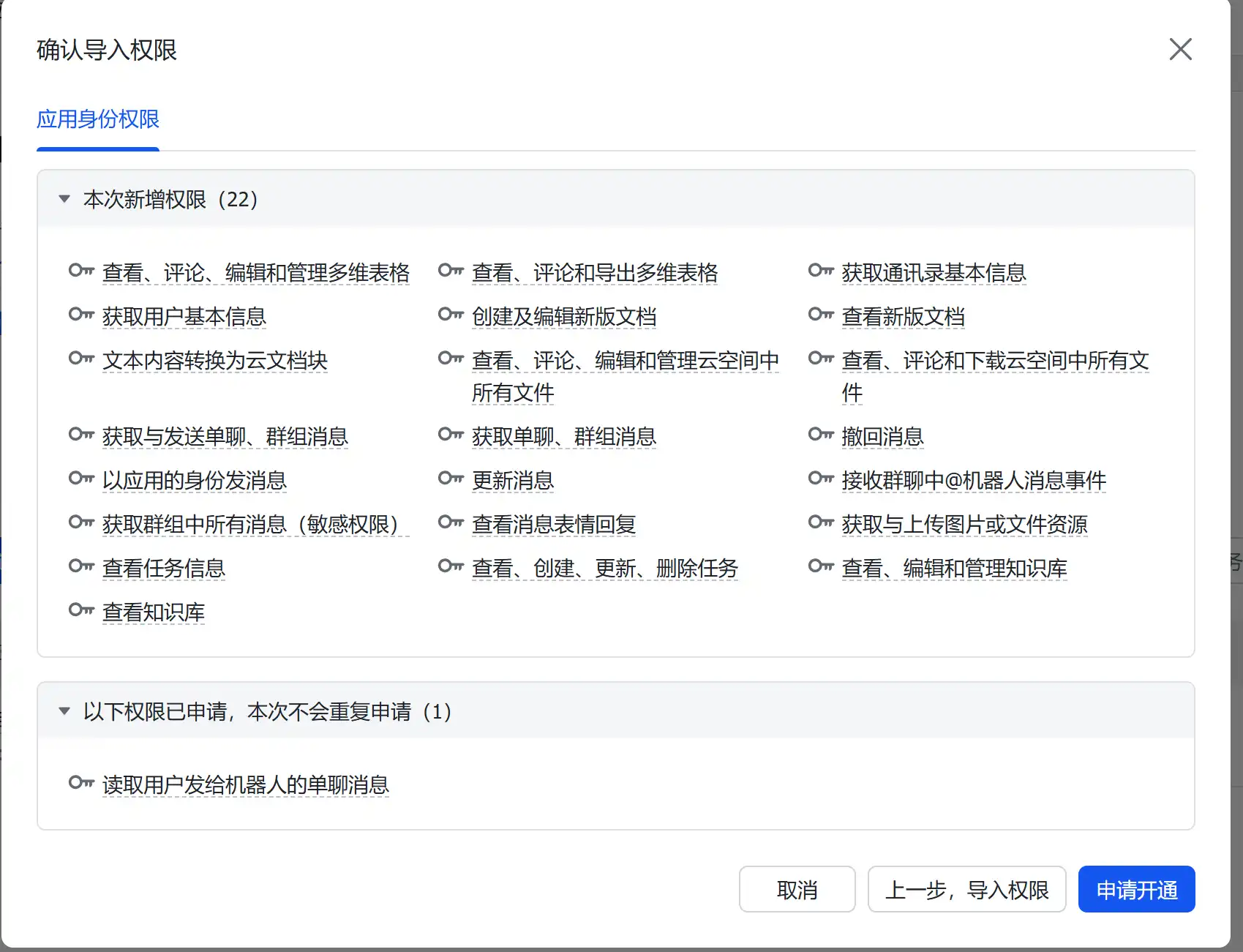This screenshot has height=952, width=1243.
Task: Click the key icon beside 读取用户发给机器人的单聊消息
Action: pyautogui.click(x=80, y=783)
